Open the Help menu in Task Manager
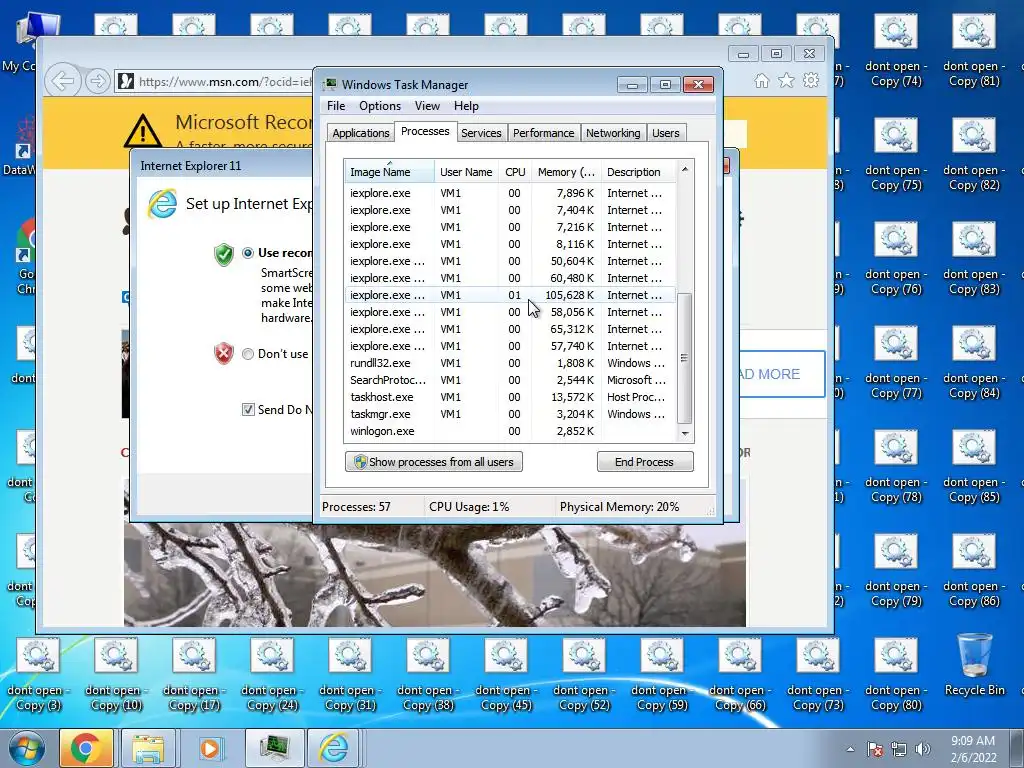The image size is (1024, 768). (x=466, y=106)
